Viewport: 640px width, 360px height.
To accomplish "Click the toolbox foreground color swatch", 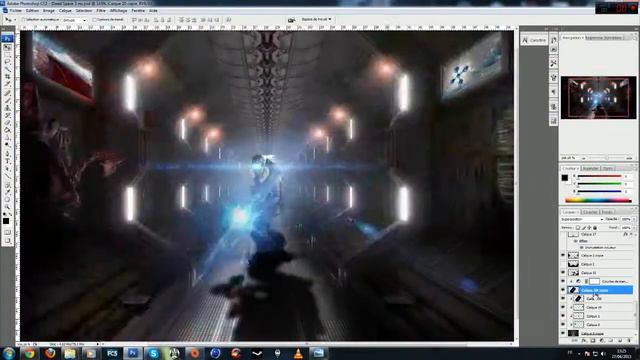I will [6, 221].
